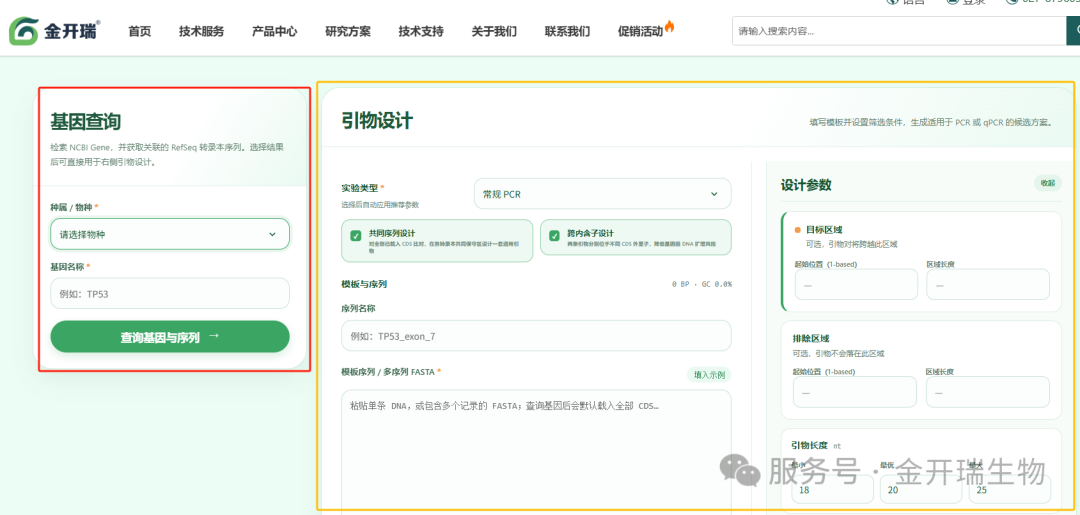The width and height of the screenshot is (1080, 515).
Task: Click the 目标区域 起始位置 field
Action: pyautogui.click(x=856, y=284)
